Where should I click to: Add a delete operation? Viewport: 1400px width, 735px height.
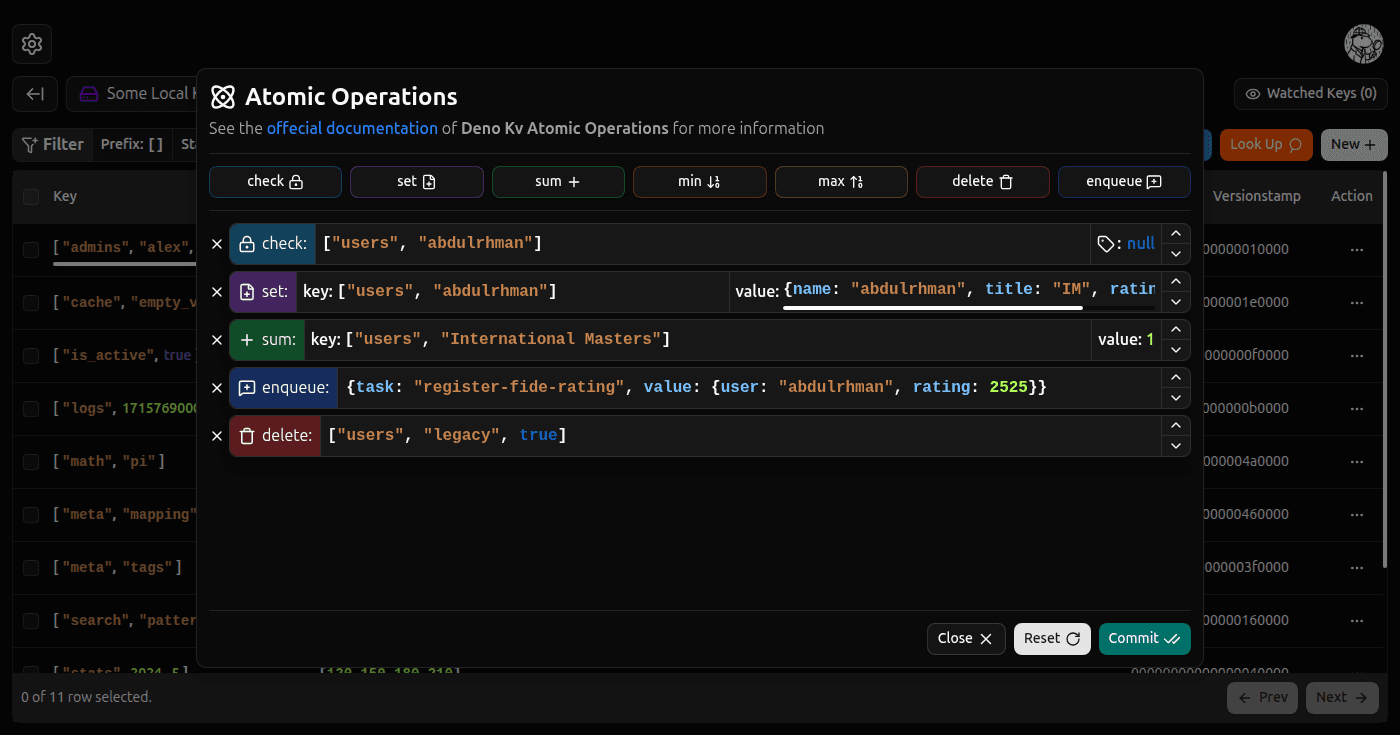(x=983, y=182)
